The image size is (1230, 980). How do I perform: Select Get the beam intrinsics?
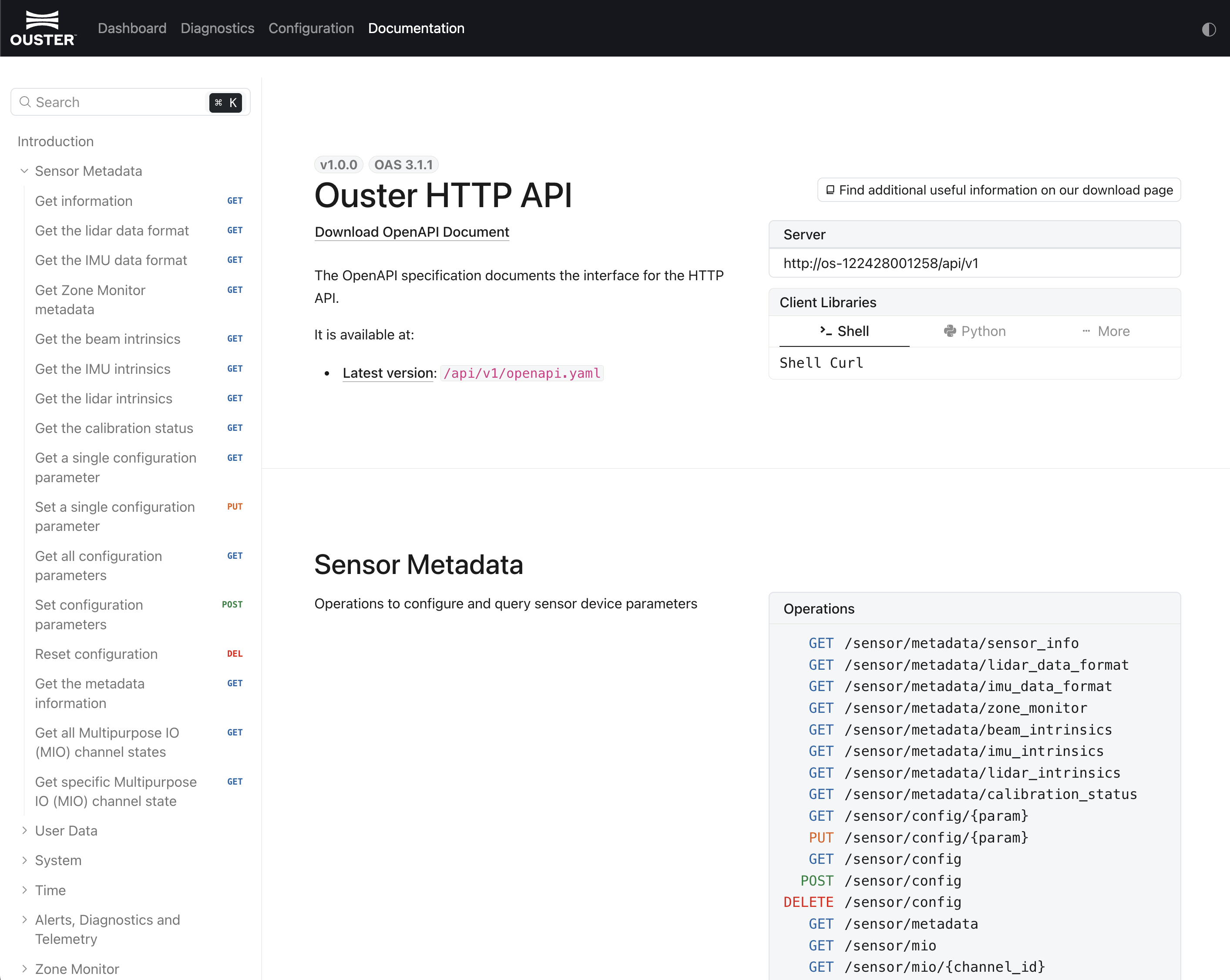139,339
